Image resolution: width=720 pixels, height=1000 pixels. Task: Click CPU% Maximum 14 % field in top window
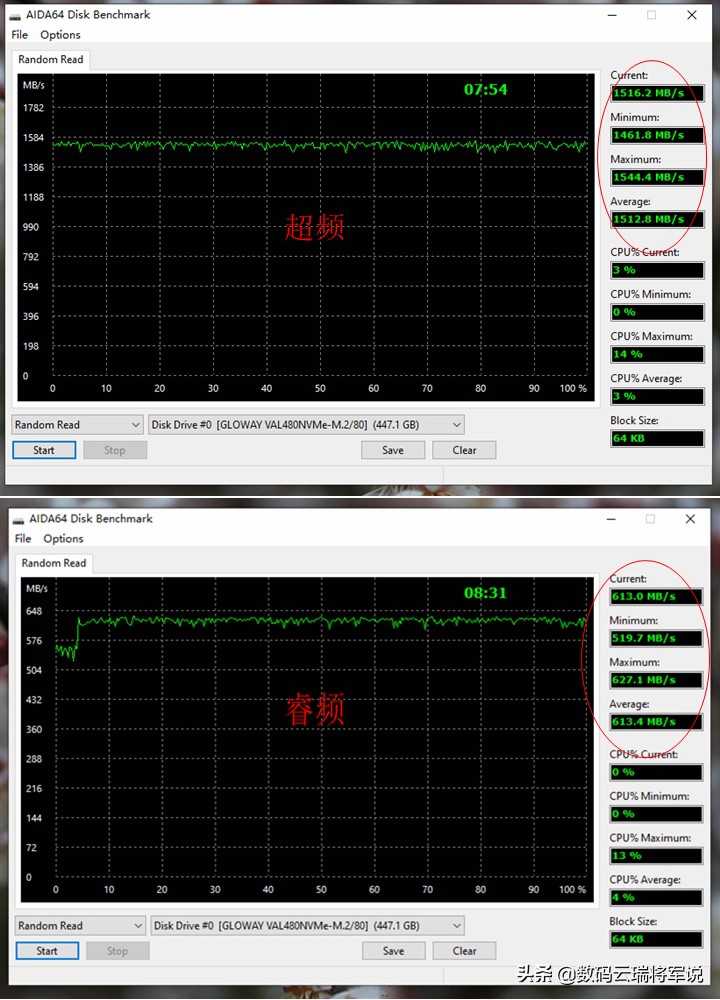[658, 354]
